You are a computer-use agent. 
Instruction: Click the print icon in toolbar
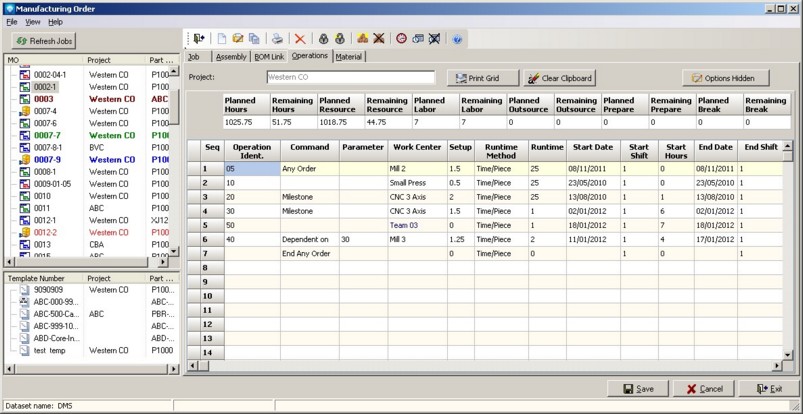click(x=277, y=39)
